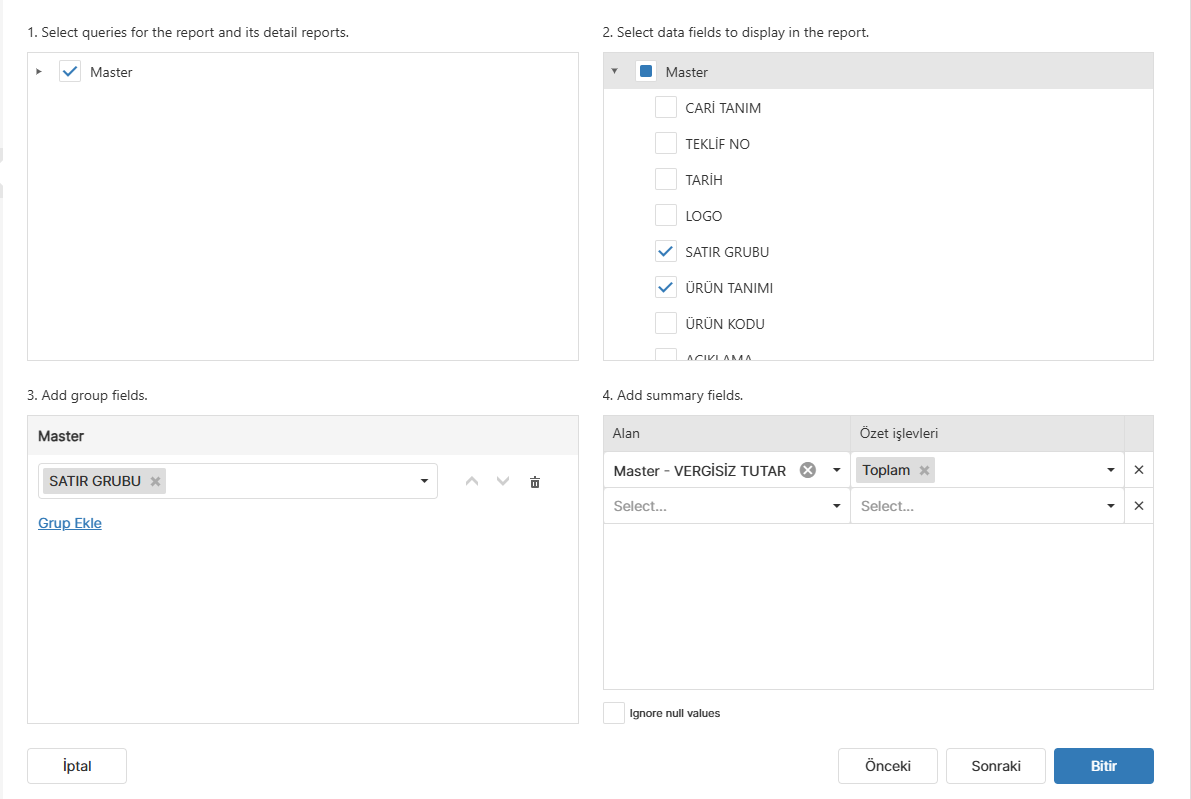
Task: Move the SATIR GRUBU group up
Action: click(472, 482)
